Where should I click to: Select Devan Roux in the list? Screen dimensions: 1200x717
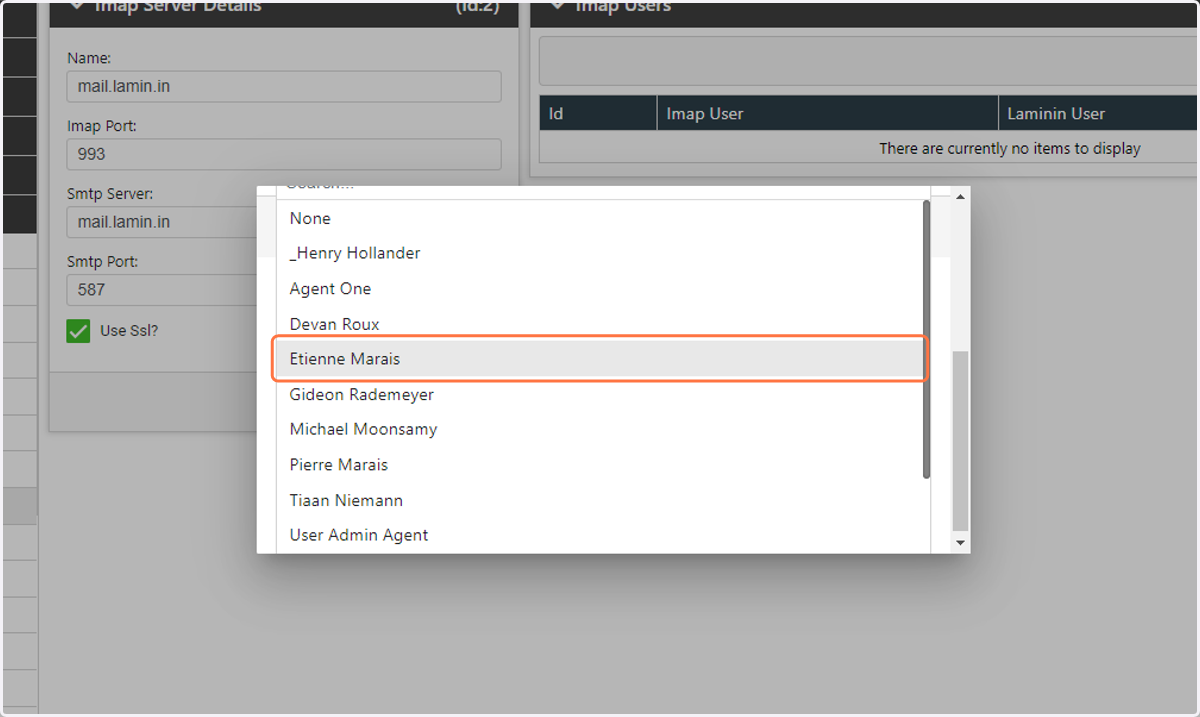(x=600, y=324)
